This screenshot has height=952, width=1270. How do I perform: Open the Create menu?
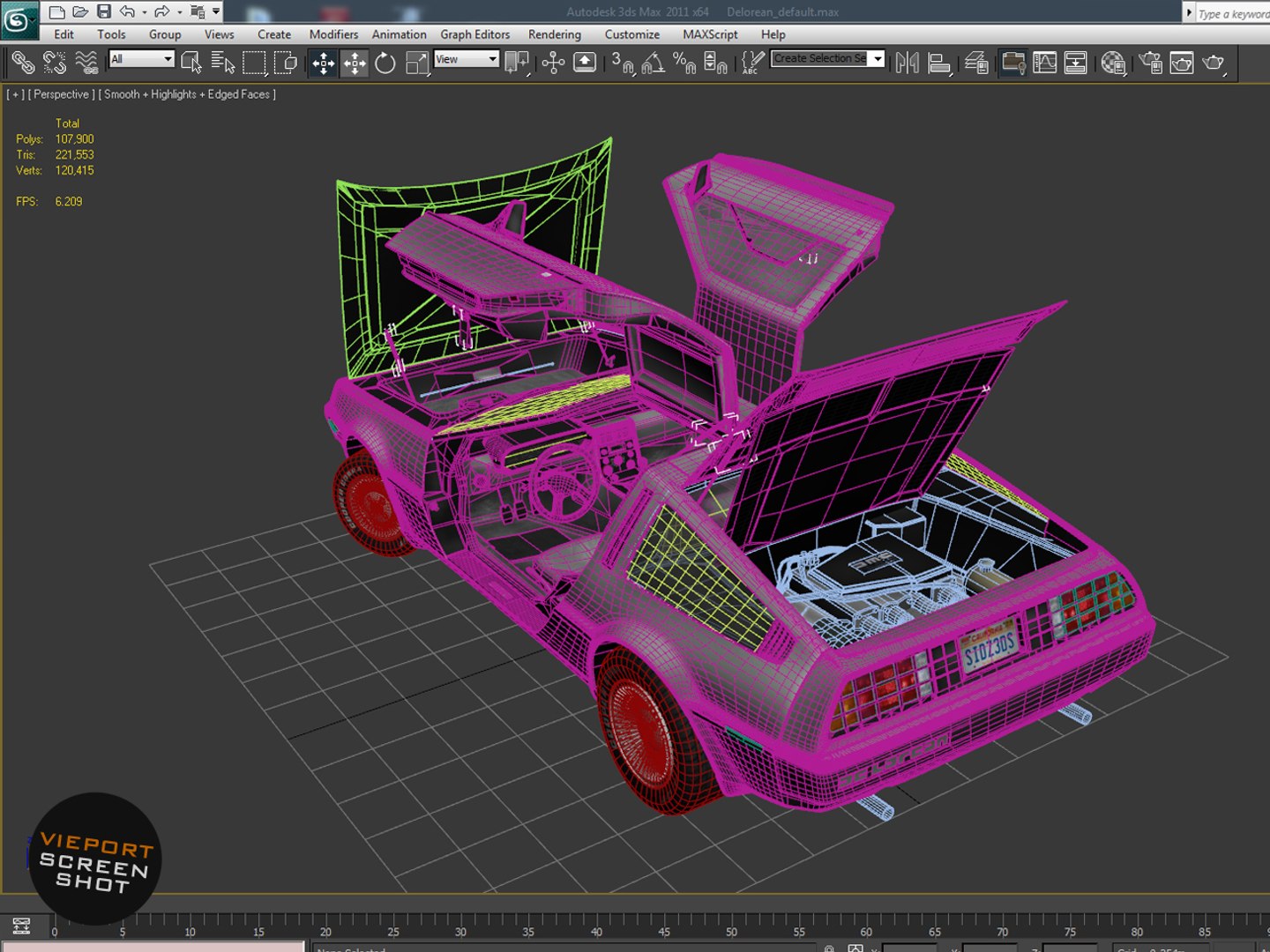point(274,34)
